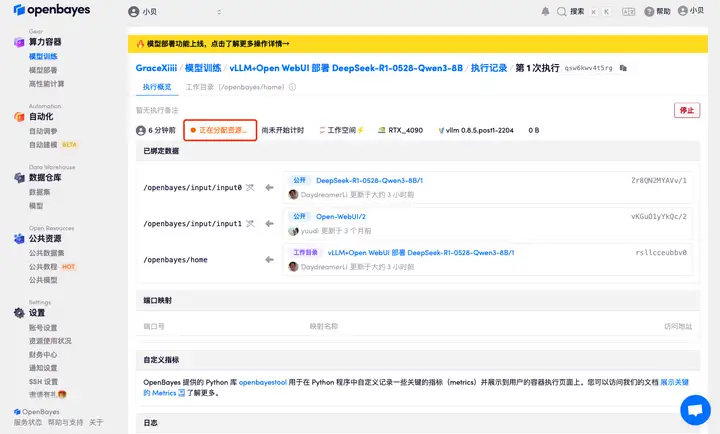This screenshot has height=434, width=720.
Task: Open the notifications bell
Action: point(545,11)
